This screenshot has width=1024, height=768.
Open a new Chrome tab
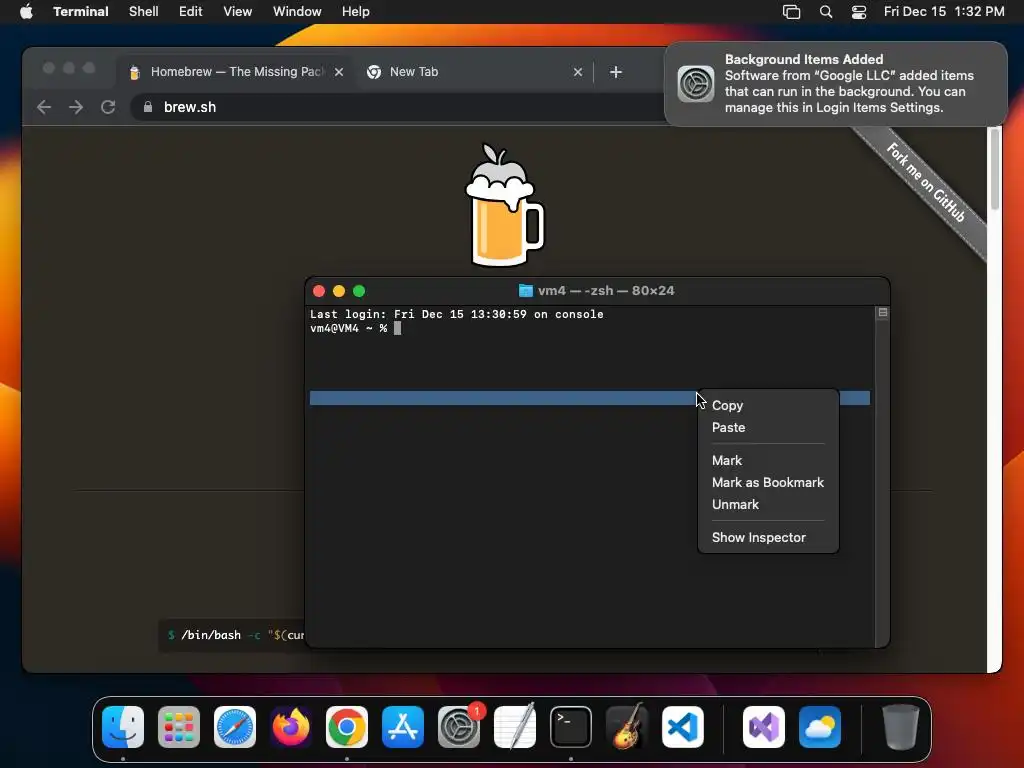coord(616,72)
